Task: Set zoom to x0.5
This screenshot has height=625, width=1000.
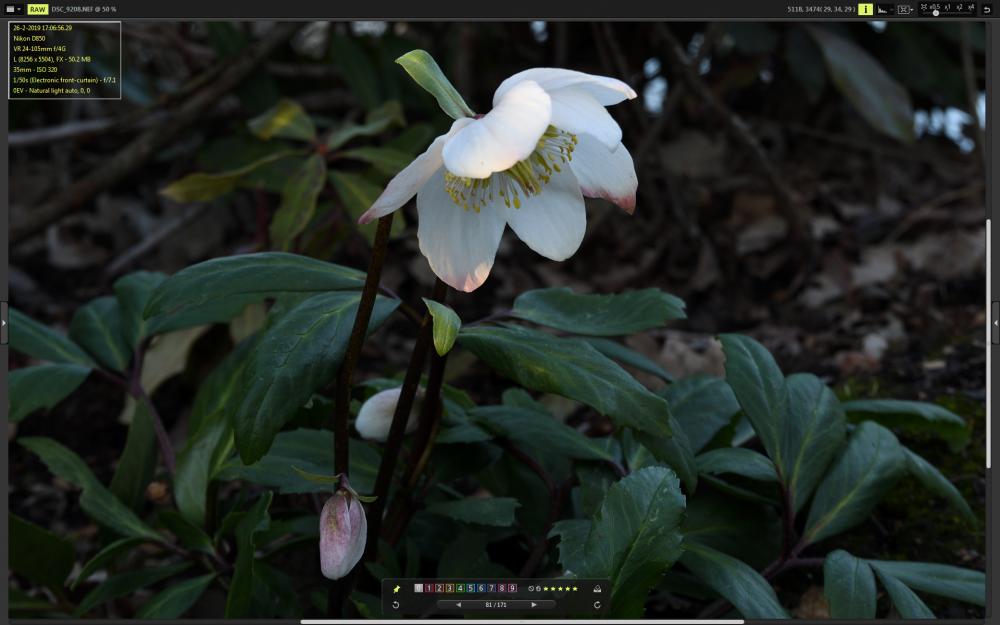Action: point(935,7)
